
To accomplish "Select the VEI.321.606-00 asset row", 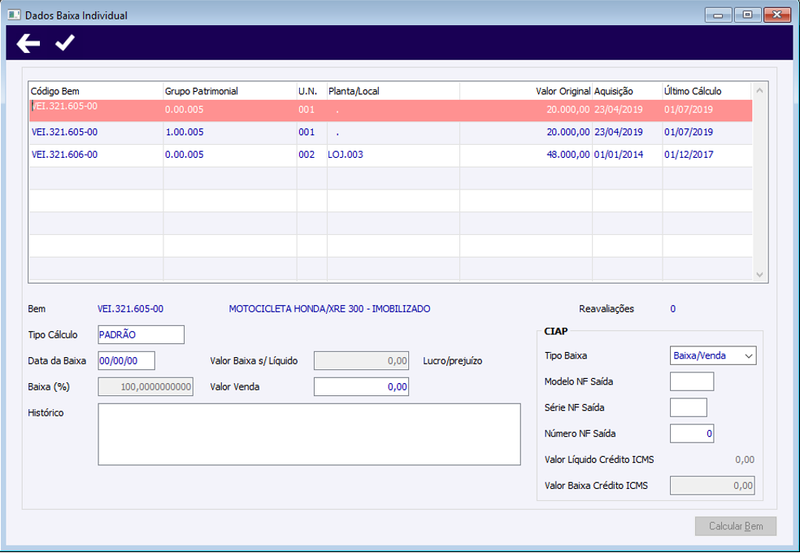I will tap(391, 155).
